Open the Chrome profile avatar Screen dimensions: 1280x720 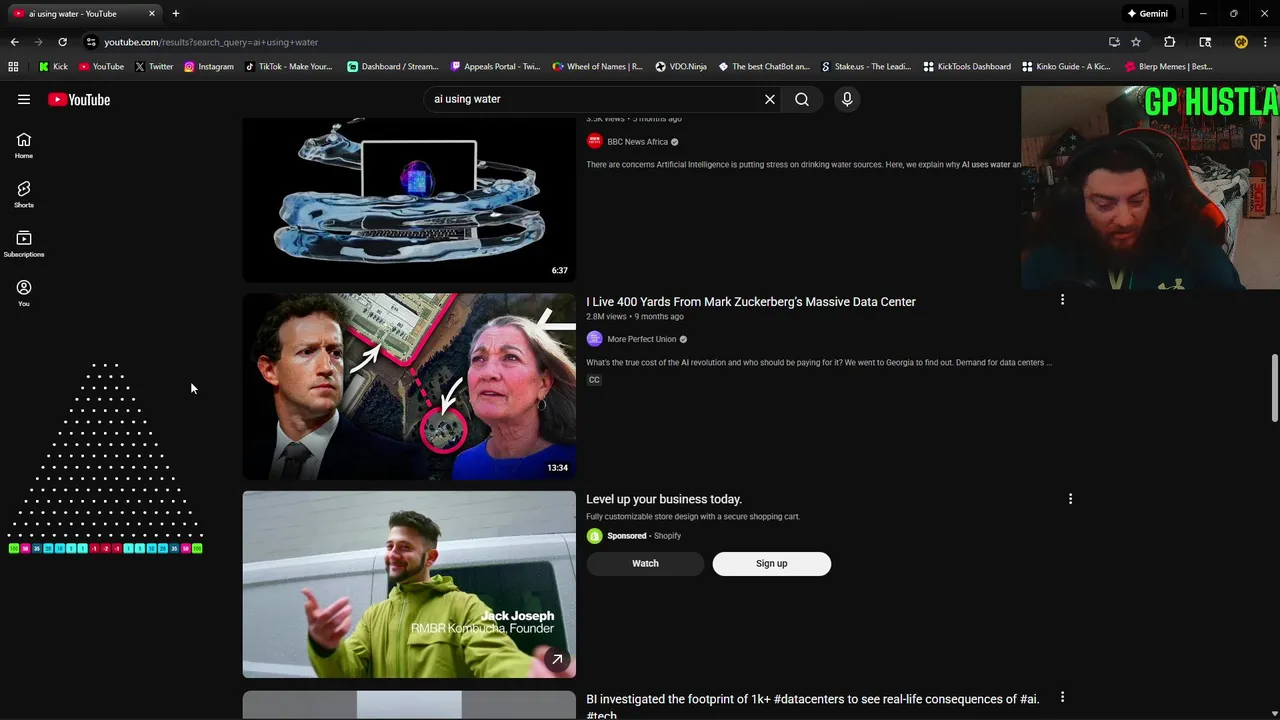1241,42
